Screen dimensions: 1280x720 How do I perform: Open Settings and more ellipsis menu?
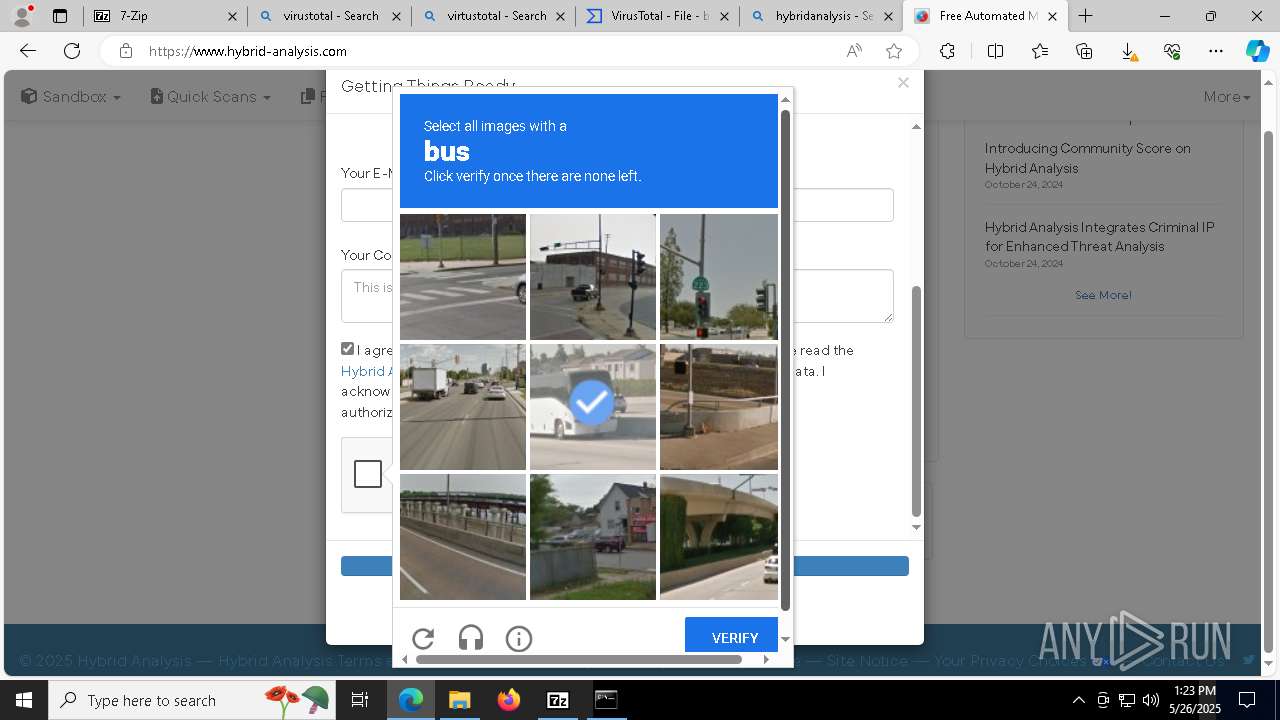[x=1216, y=51]
